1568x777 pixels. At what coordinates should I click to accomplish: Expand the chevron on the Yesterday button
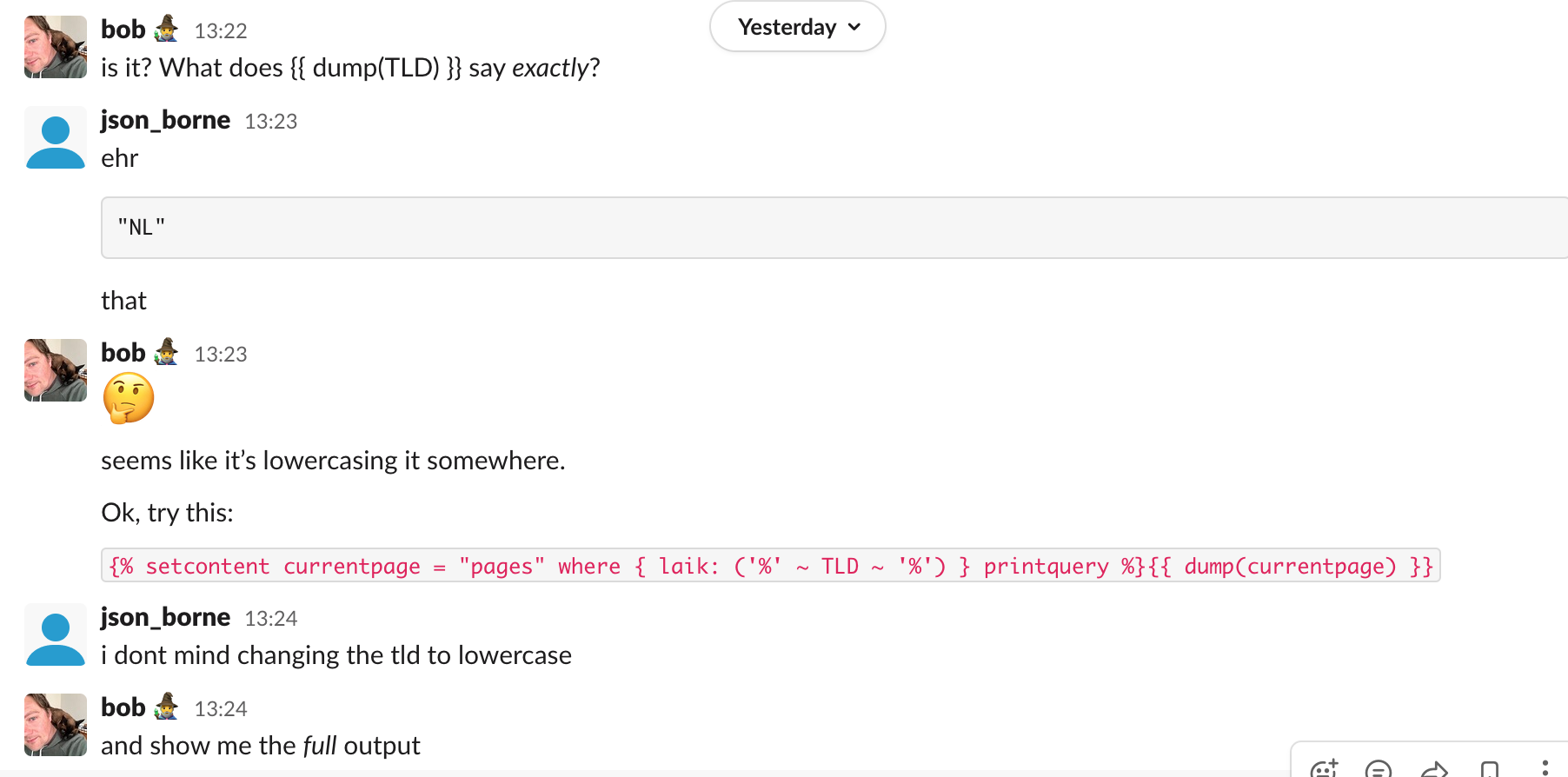click(x=853, y=27)
